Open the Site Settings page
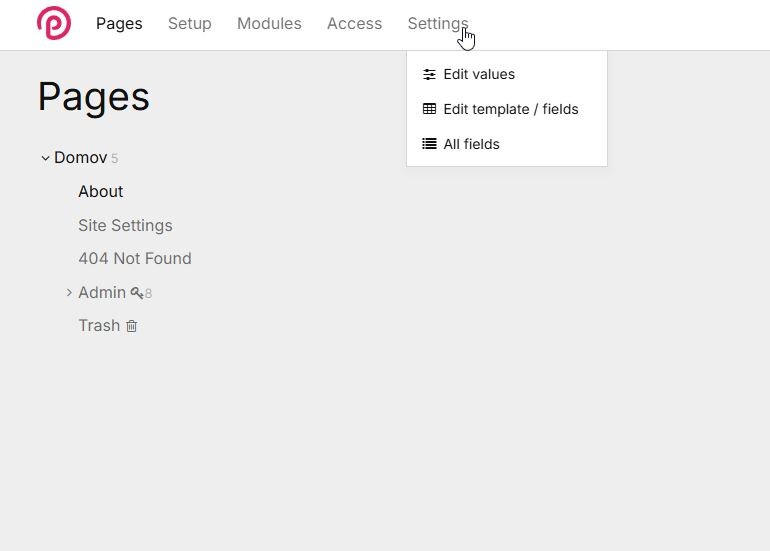This screenshot has height=551, width=770. (125, 226)
